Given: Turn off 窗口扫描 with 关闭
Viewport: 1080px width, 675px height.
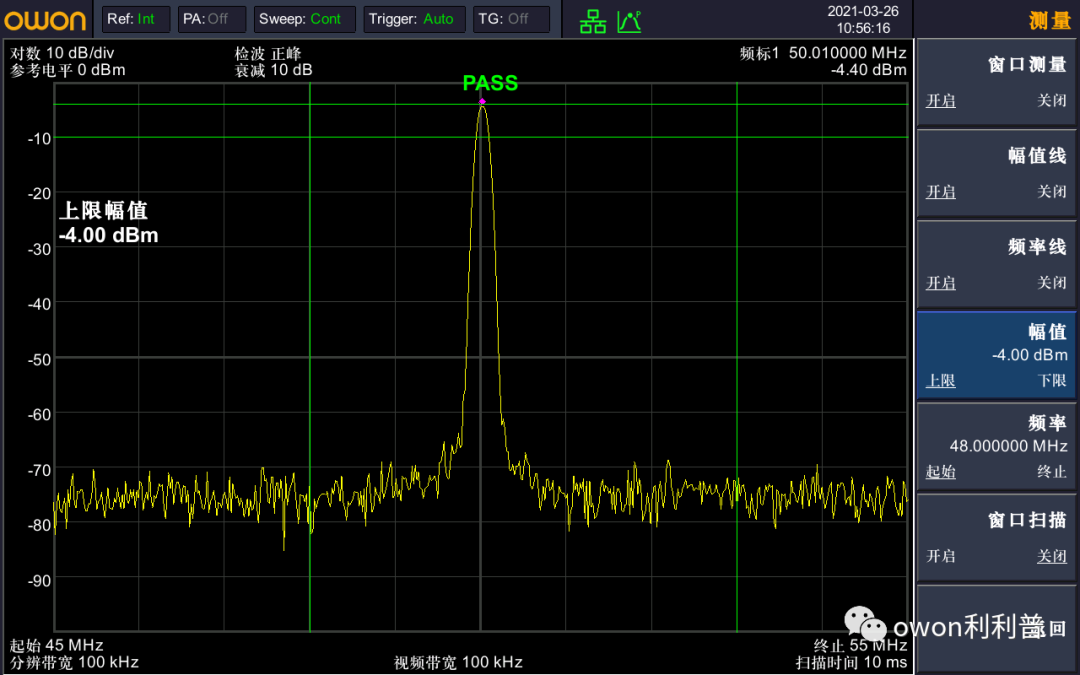Looking at the screenshot, I should [x=1052, y=556].
